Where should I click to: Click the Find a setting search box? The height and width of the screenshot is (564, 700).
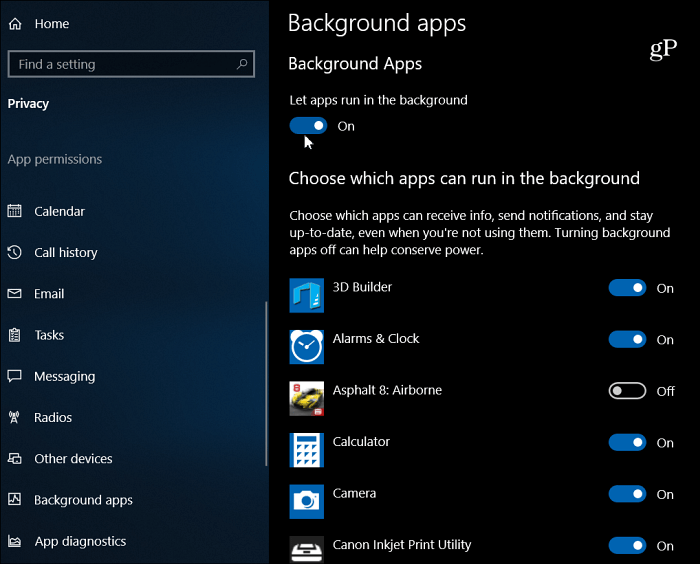(131, 64)
